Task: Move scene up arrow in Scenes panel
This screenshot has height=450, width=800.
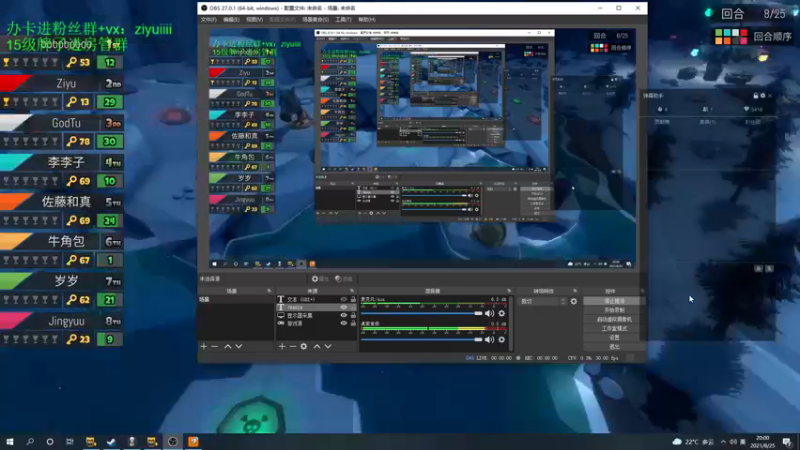Action: tap(228, 346)
